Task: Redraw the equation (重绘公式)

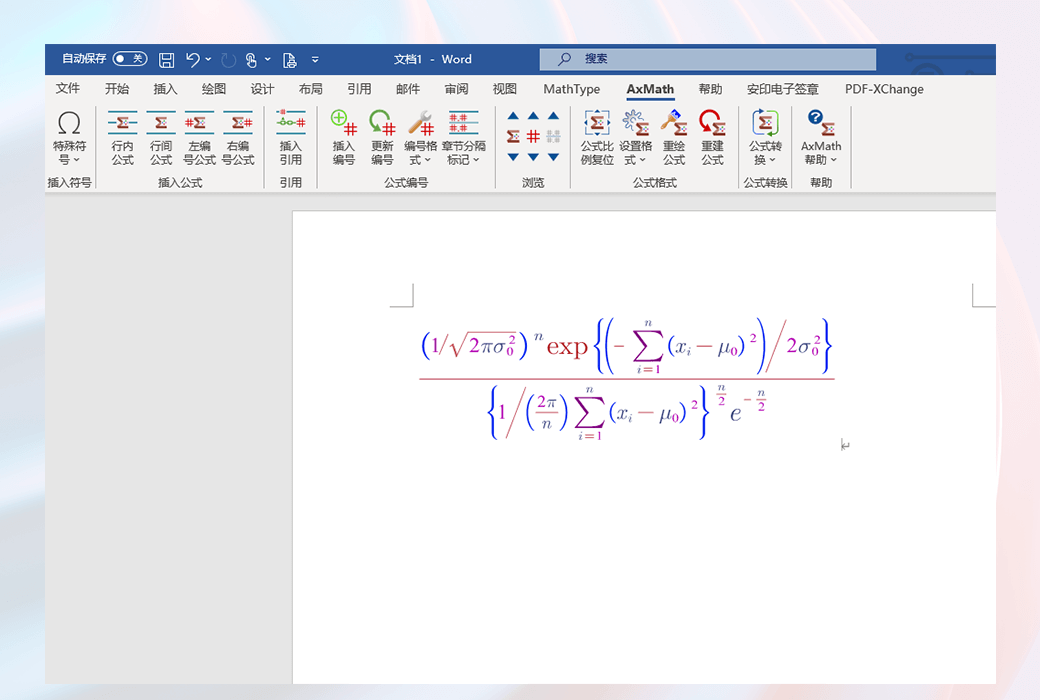Action: coord(674,140)
